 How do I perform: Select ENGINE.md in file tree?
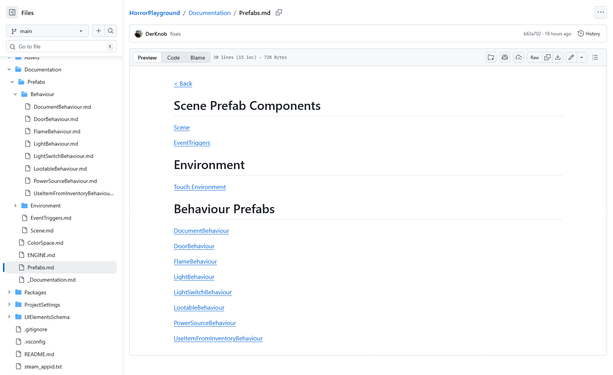41,255
